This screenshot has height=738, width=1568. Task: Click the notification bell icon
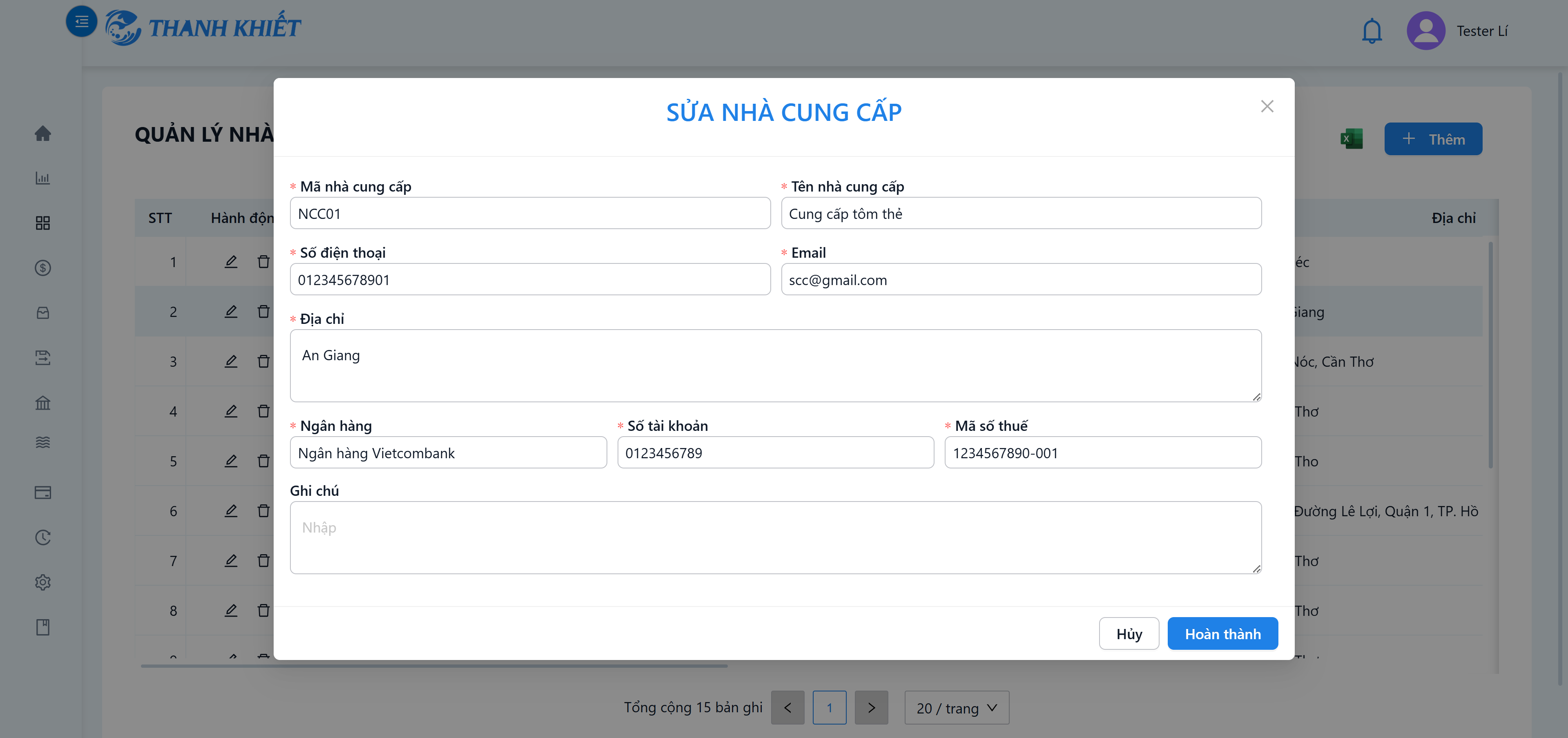click(1372, 31)
